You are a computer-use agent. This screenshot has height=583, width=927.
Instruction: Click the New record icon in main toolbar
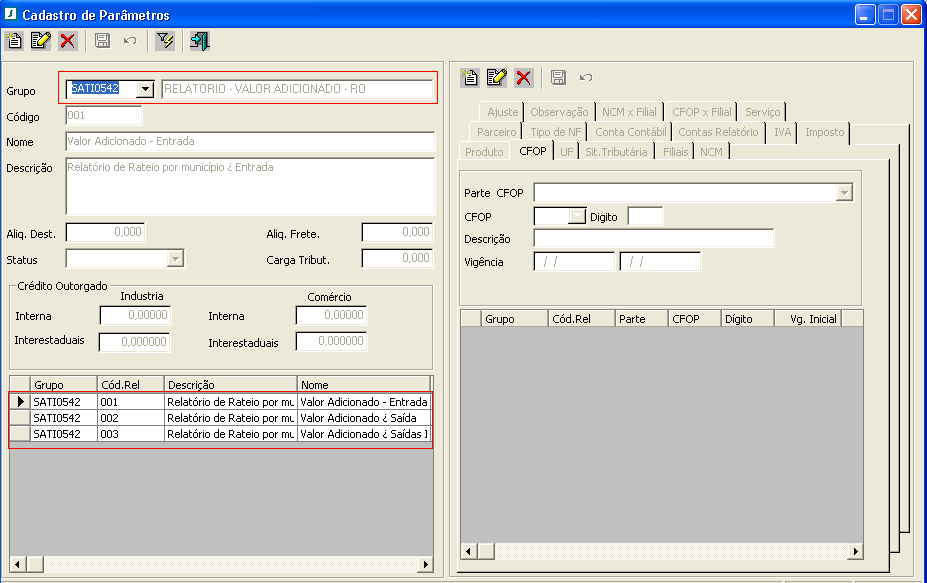14,41
